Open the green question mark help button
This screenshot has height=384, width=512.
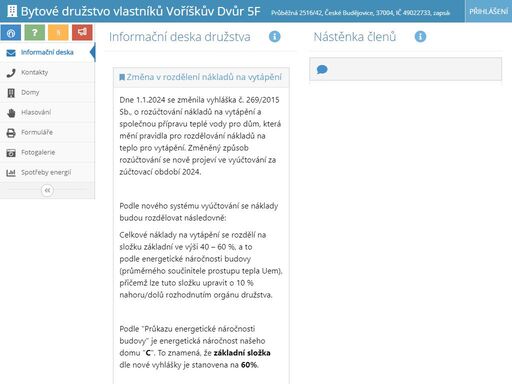pos(35,33)
